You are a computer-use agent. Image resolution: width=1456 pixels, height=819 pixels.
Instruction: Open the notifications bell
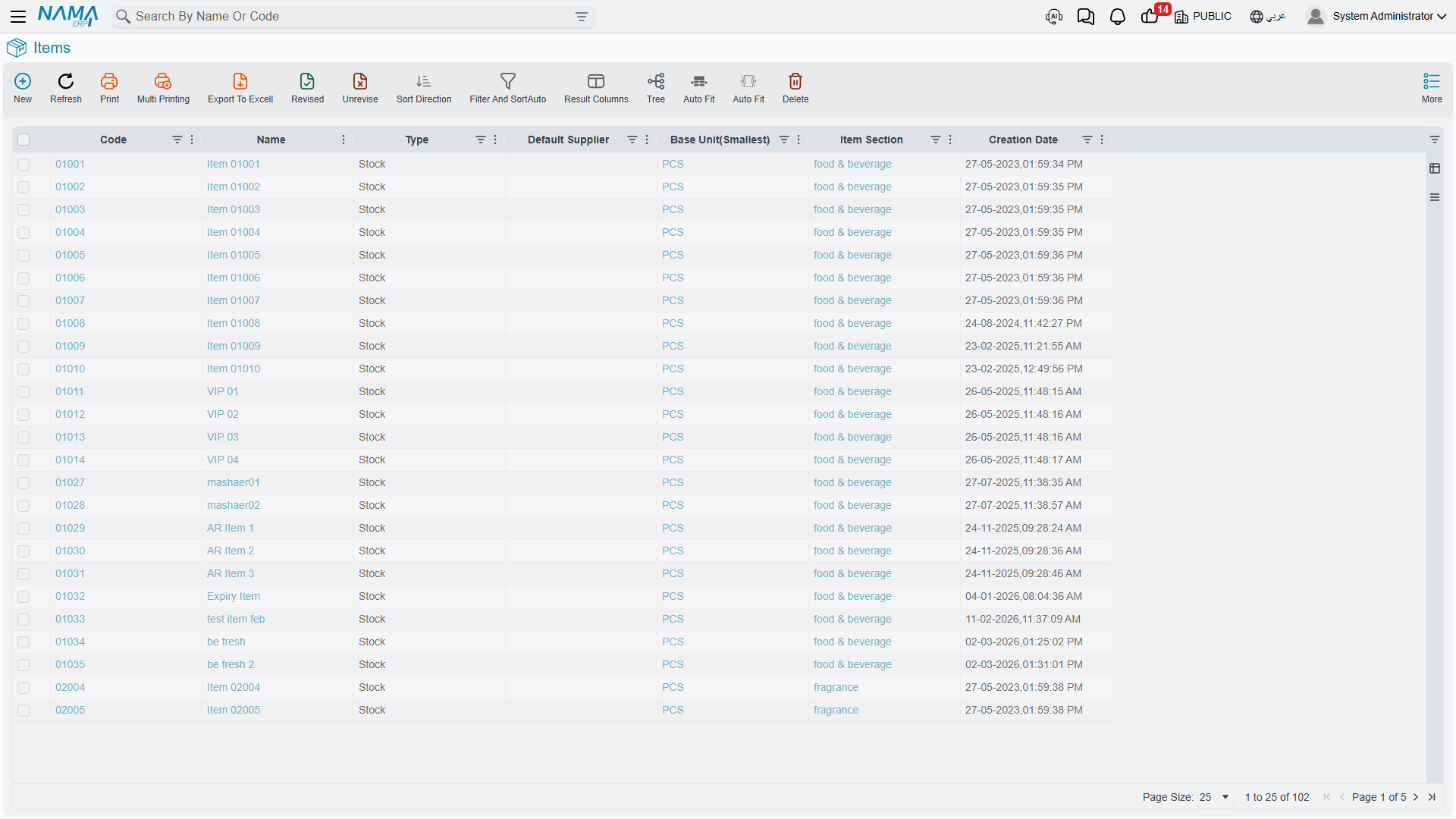click(1118, 17)
